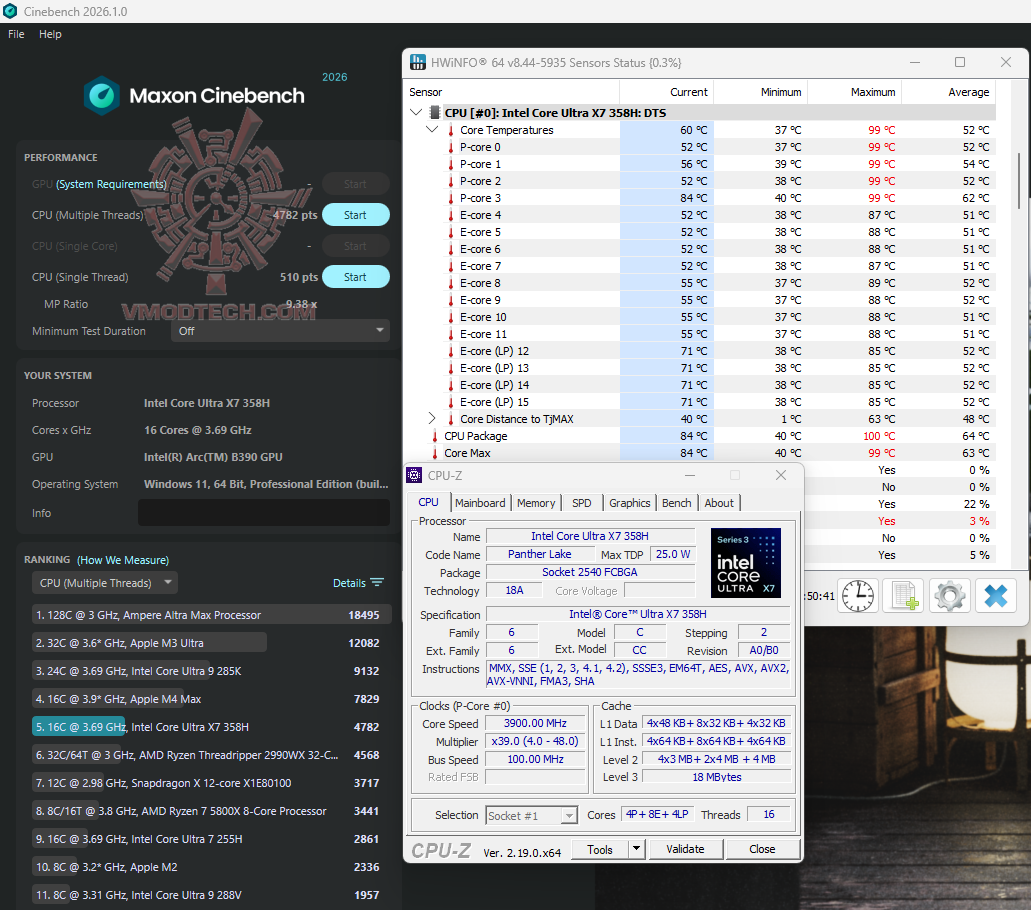Click the HWiNFO log file add icon
The width and height of the screenshot is (1031, 910).
(x=903, y=596)
